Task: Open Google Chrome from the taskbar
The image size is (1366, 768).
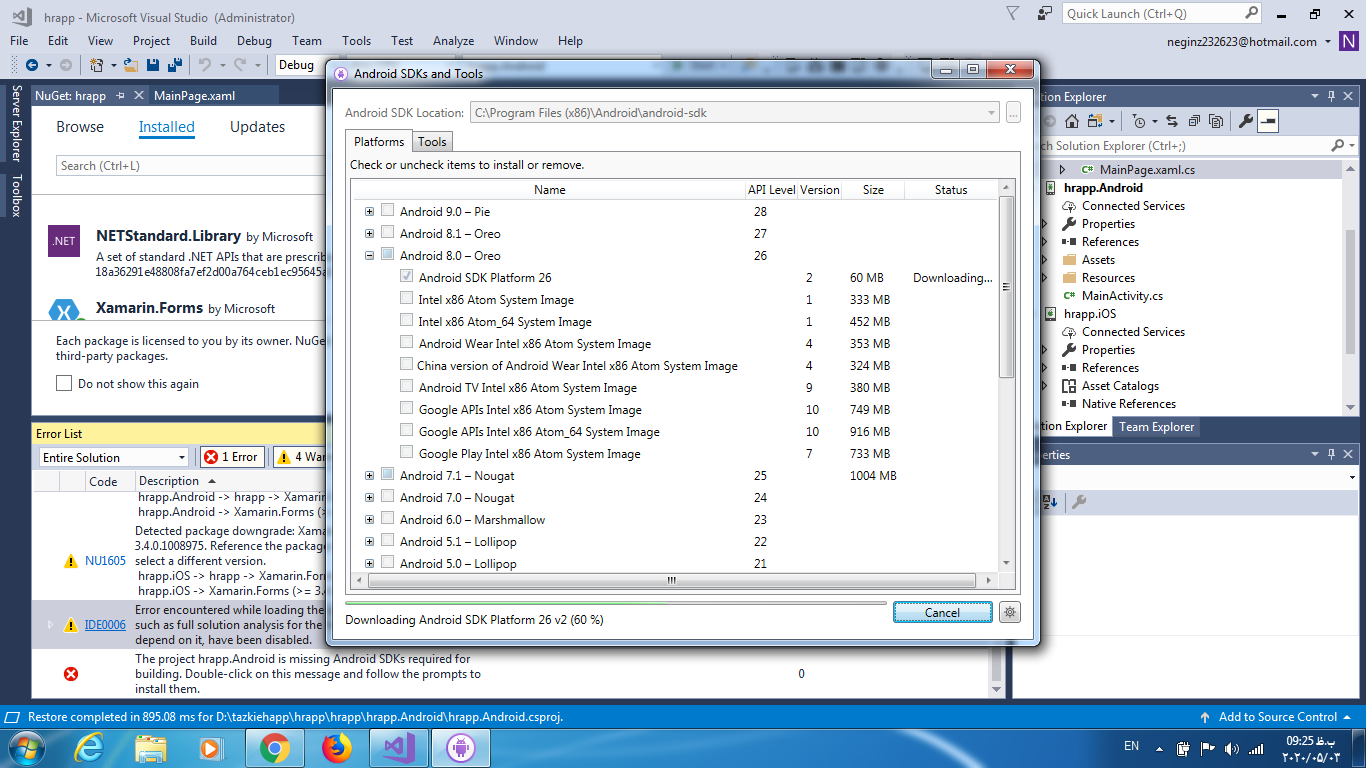Action: (274, 747)
